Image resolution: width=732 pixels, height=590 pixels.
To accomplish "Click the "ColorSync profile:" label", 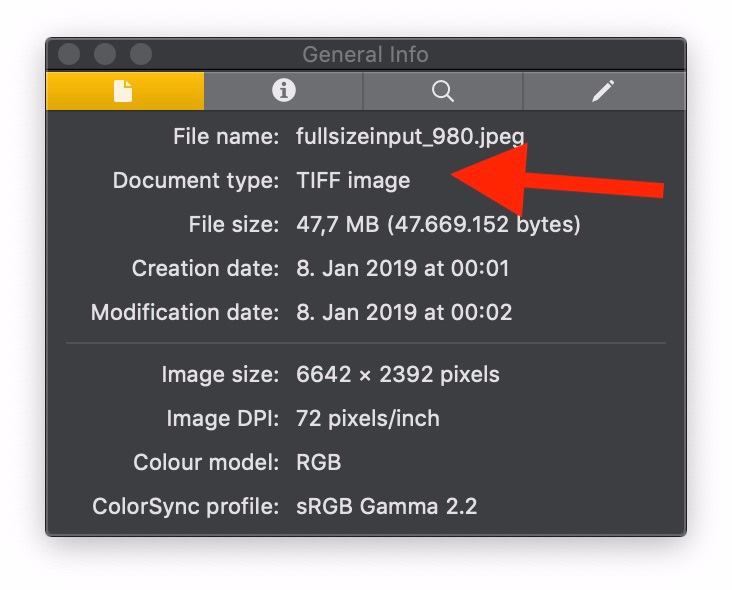I will point(185,507).
